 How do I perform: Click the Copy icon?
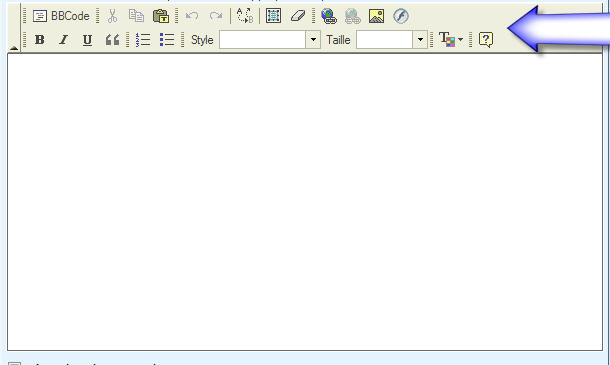click(136, 16)
